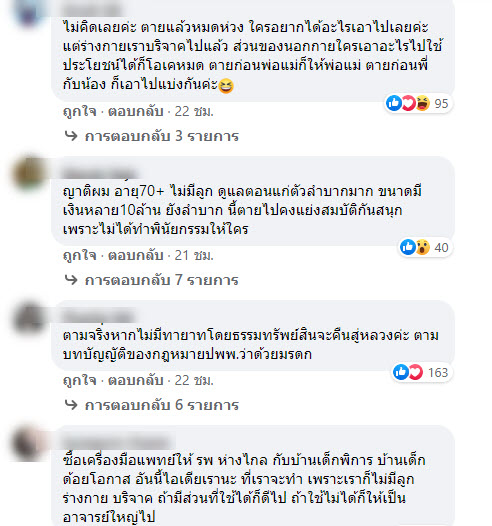Open the reaction count 163 list
The width and height of the screenshot is (492, 526).
438,372
